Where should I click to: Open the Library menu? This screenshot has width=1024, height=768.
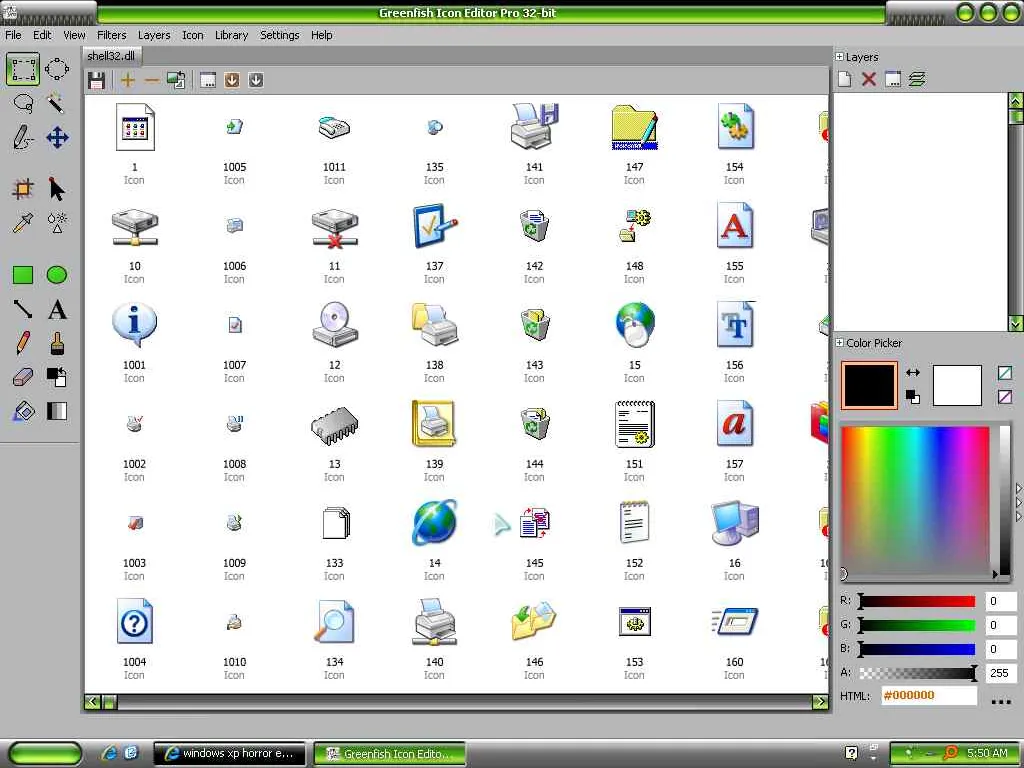click(x=231, y=35)
